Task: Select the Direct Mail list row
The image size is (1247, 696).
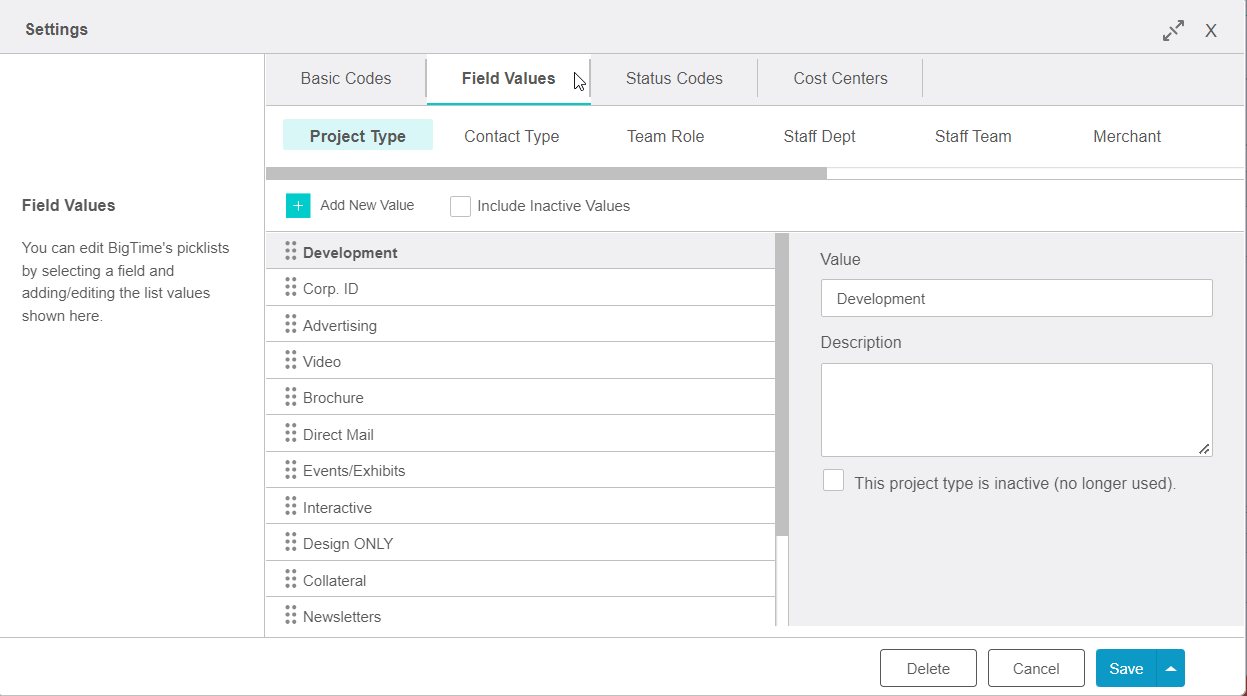Action: [x=520, y=434]
